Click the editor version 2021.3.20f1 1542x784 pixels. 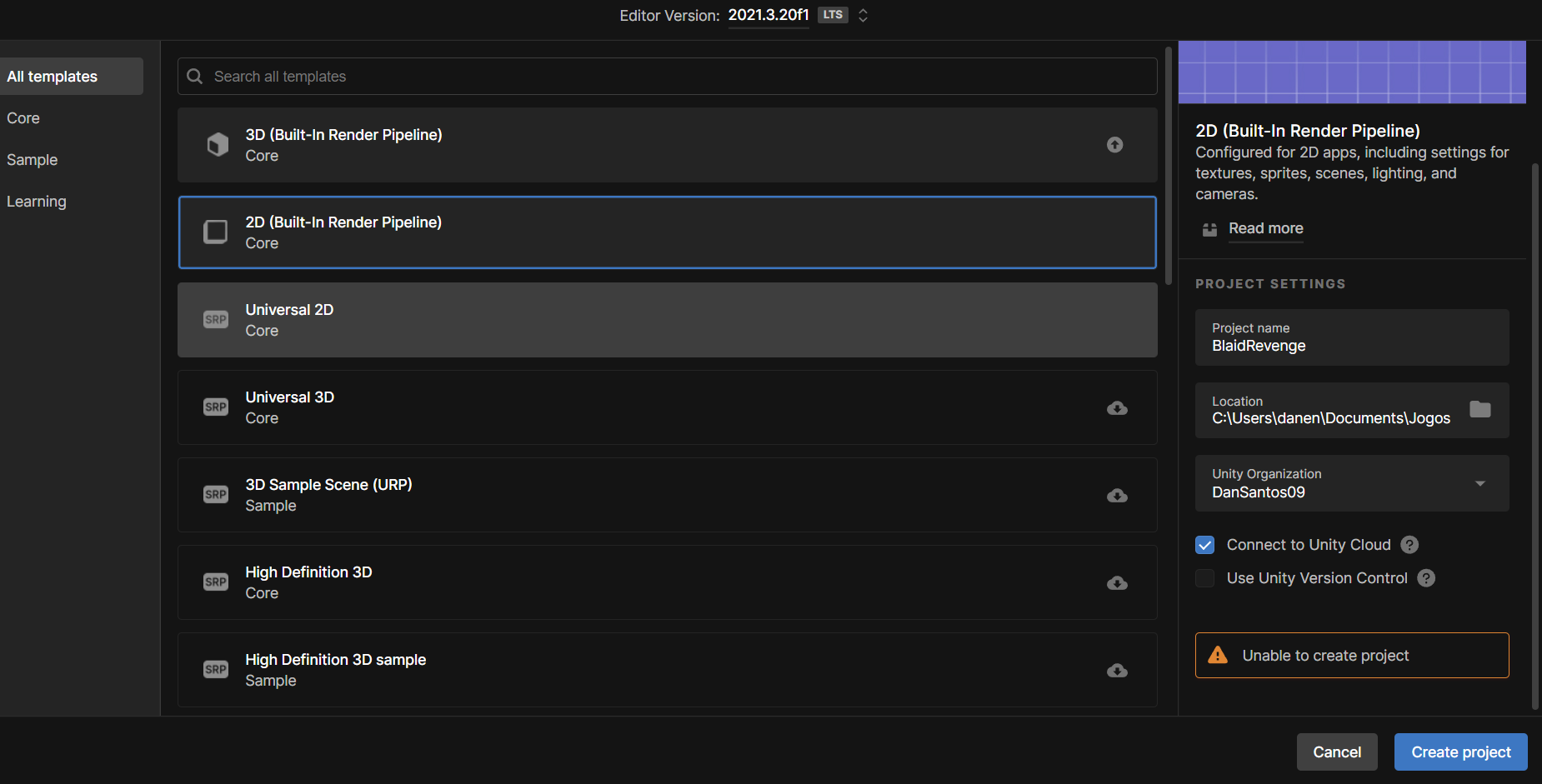(768, 15)
